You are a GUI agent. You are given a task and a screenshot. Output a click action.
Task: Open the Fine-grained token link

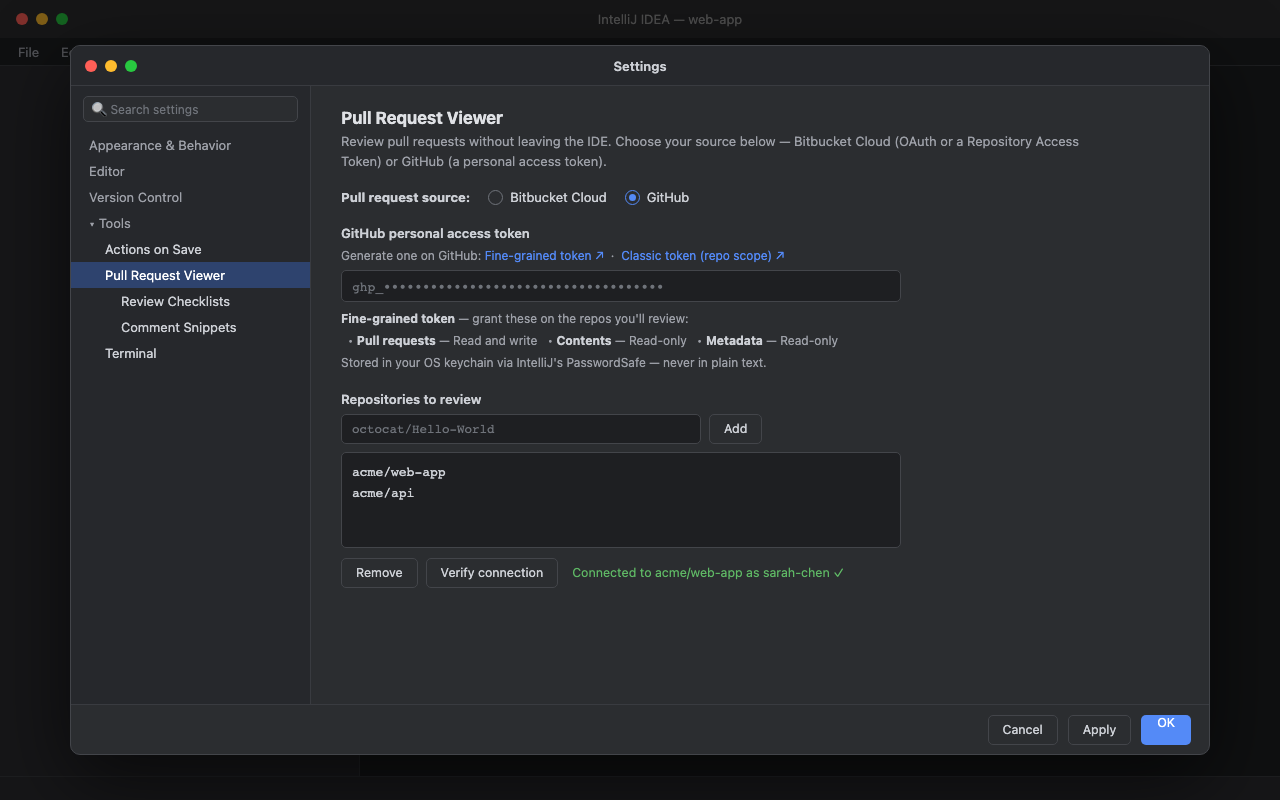tap(544, 256)
